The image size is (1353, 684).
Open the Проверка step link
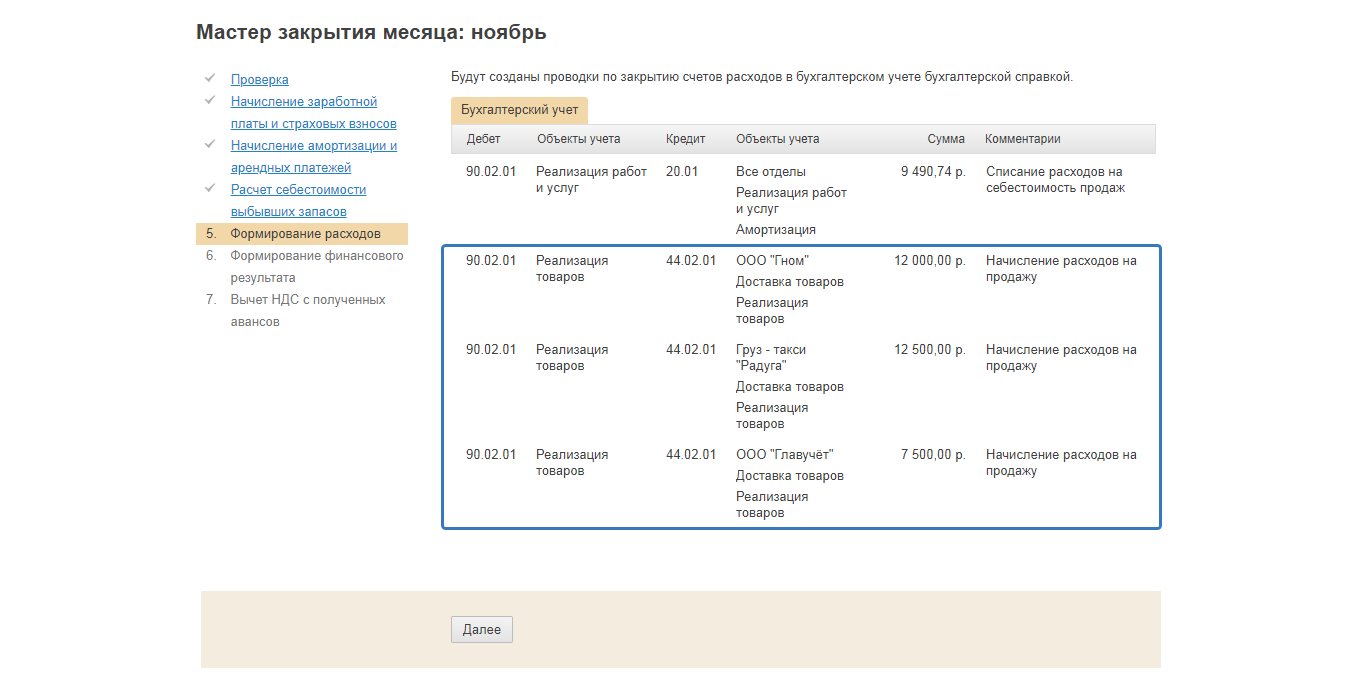(x=259, y=80)
